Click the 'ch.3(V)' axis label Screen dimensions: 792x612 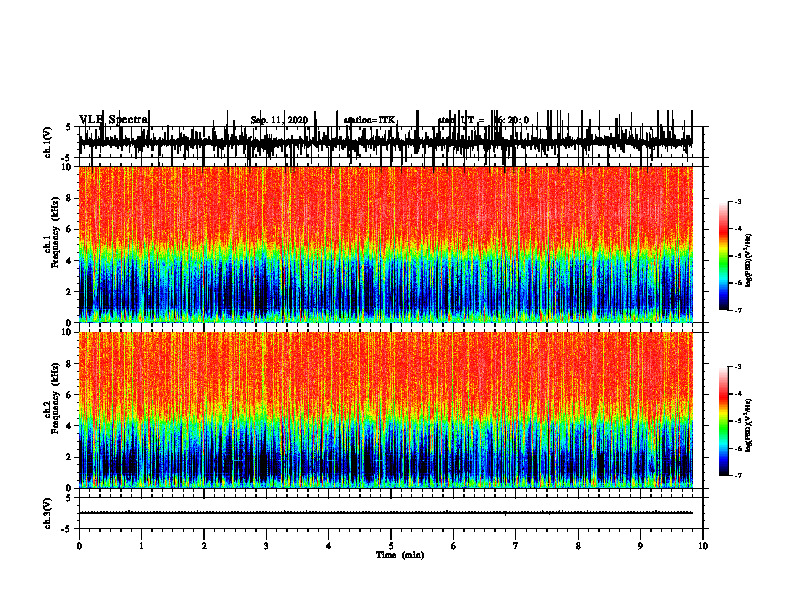click(x=48, y=513)
